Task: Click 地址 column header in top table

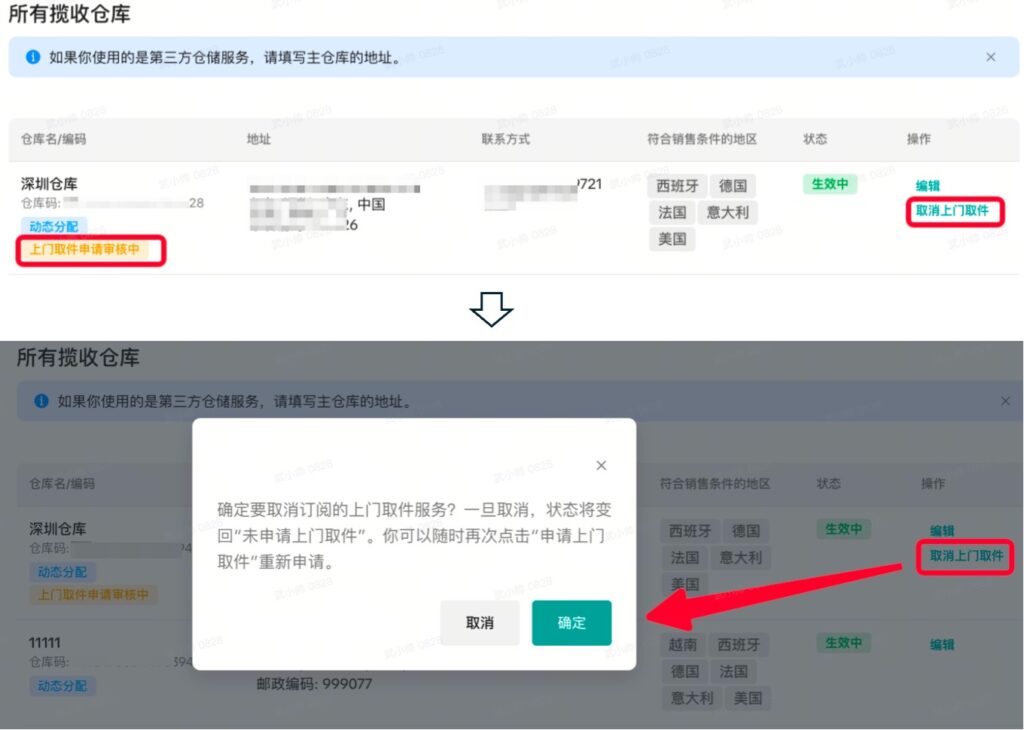Action: 259,139
